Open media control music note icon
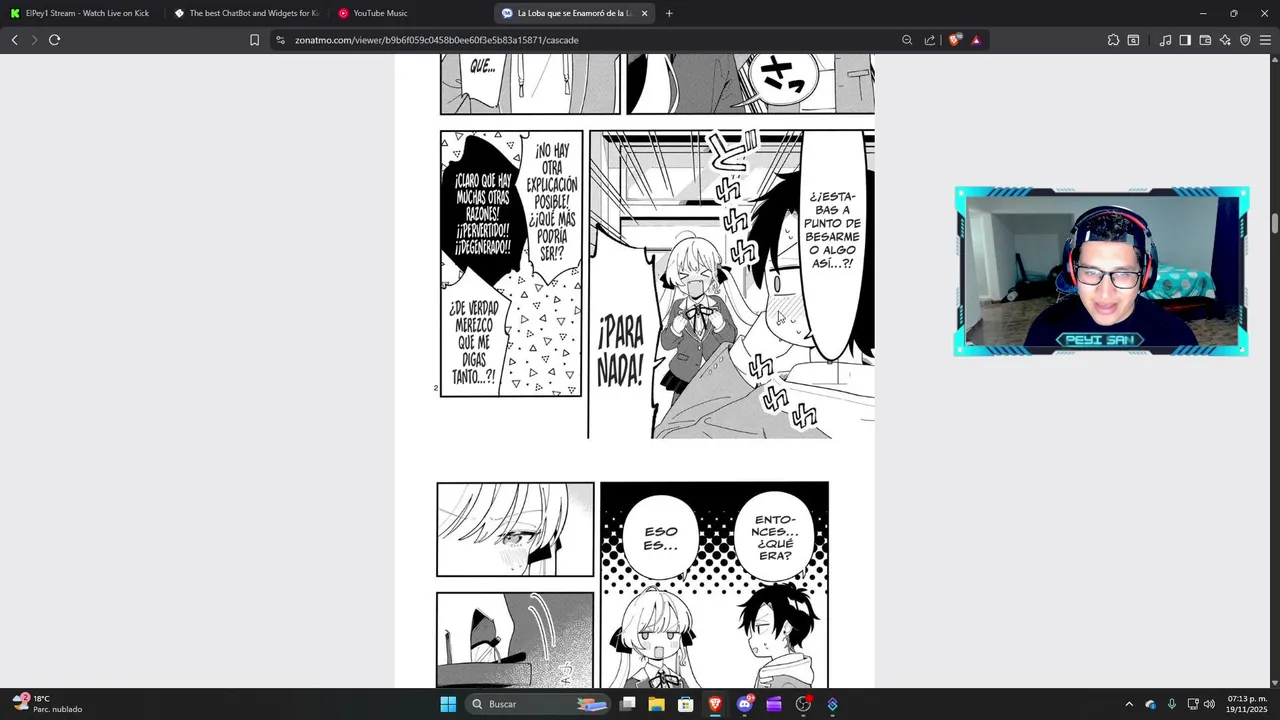Image resolution: width=1280 pixels, height=720 pixels. tap(1165, 40)
